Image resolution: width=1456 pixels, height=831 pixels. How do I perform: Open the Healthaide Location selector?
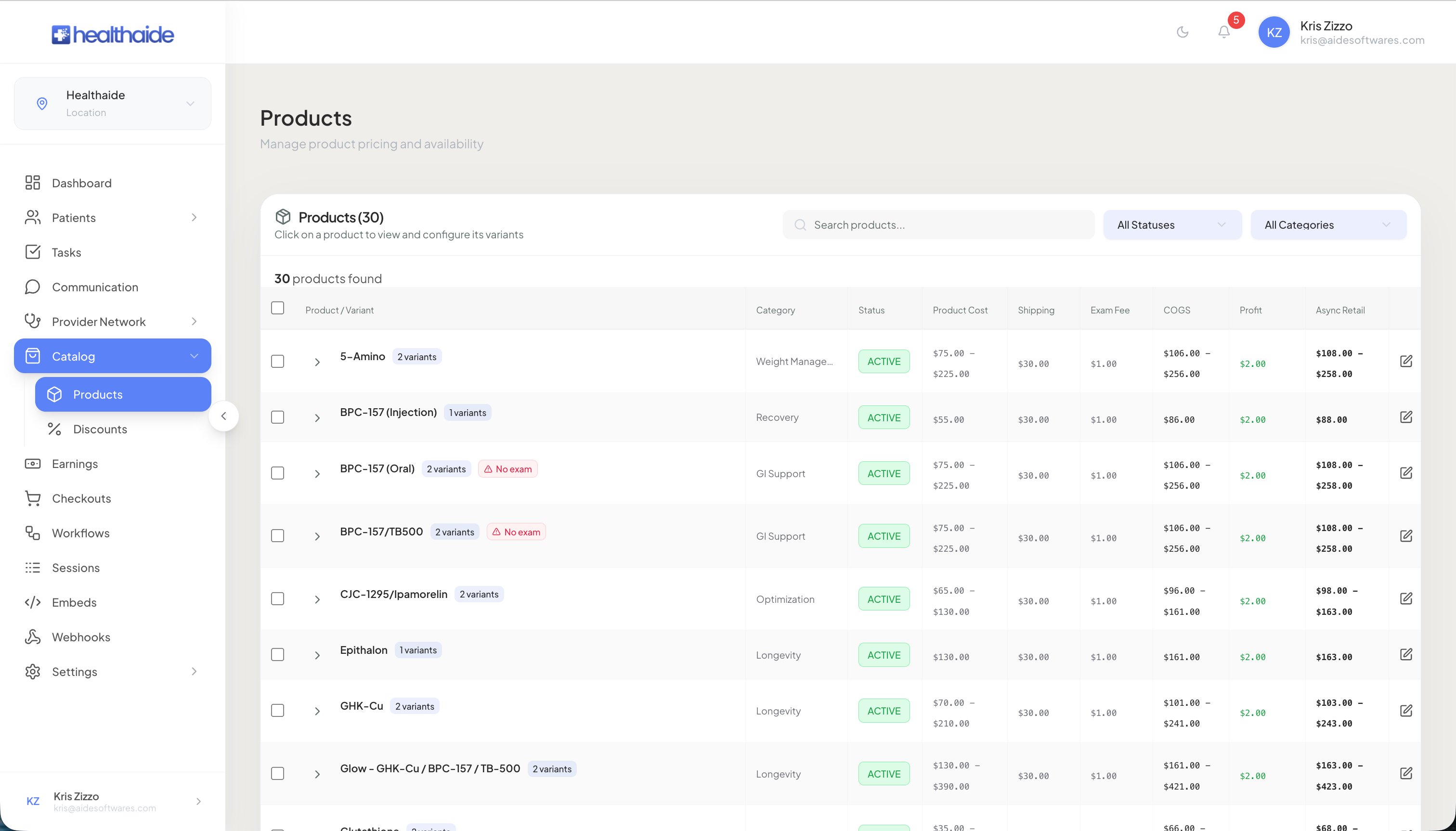(113, 104)
